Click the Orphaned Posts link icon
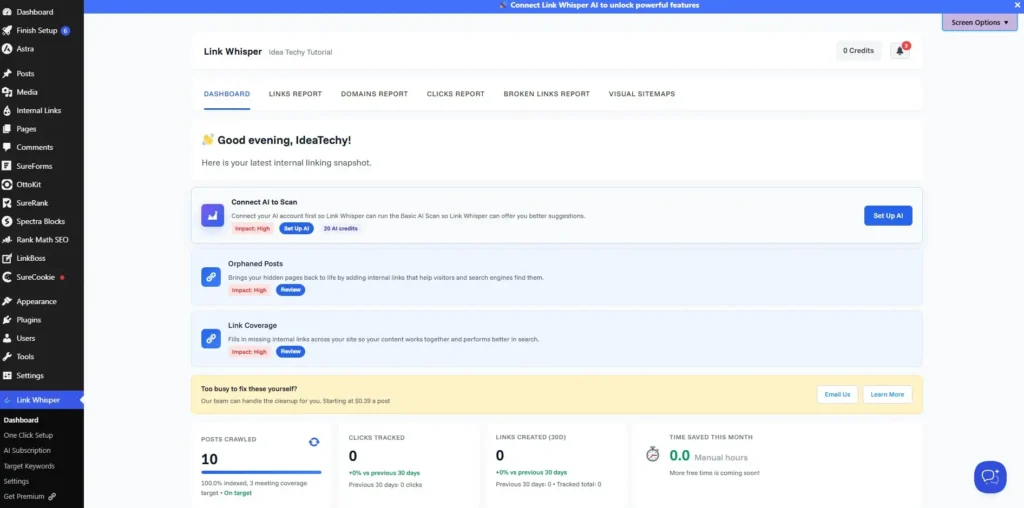This screenshot has height=508, width=1024. click(x=211, y=277)
